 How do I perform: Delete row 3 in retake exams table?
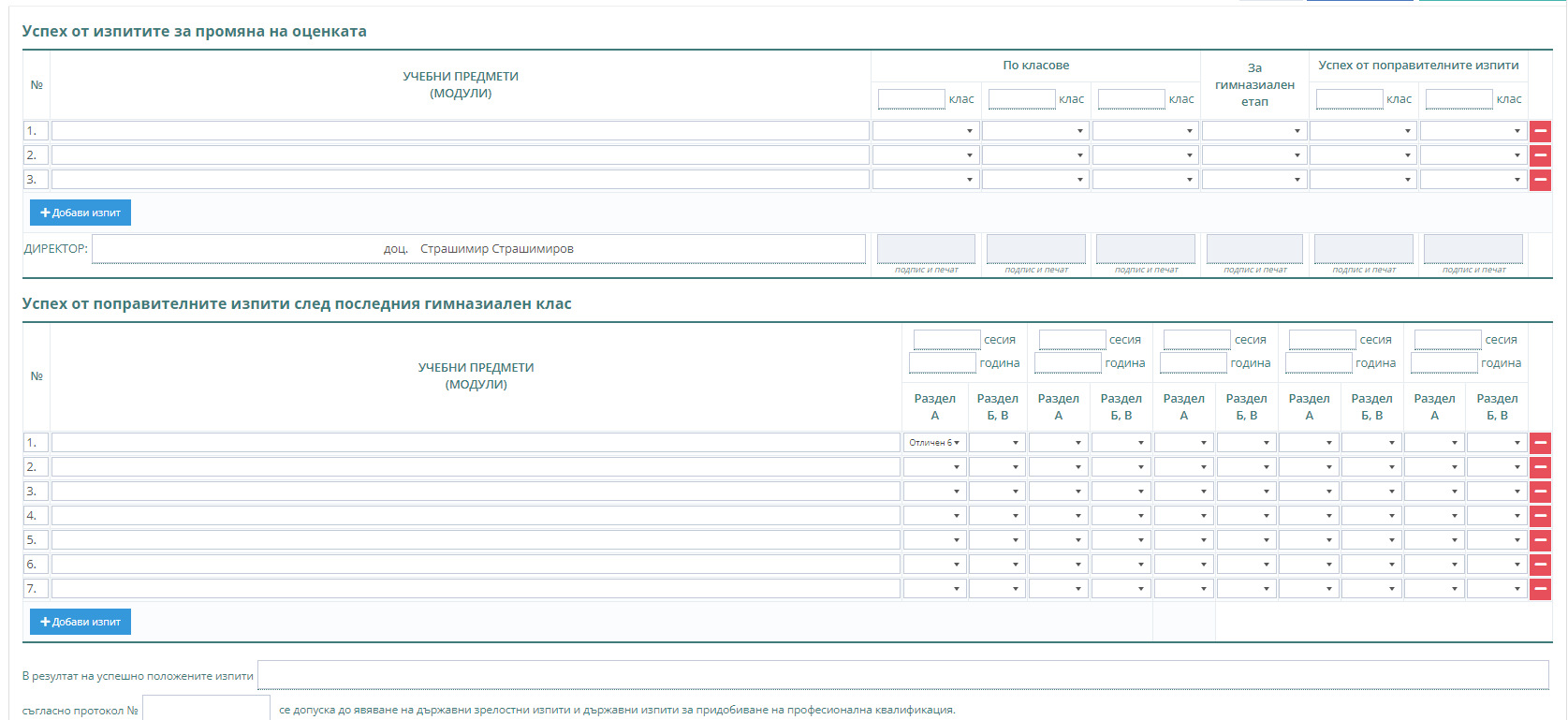(1540, 492)
